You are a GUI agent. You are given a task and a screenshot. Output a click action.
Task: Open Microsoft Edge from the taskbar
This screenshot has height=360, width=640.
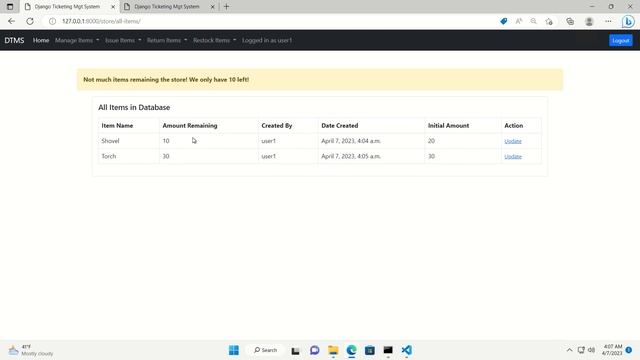tap(351, 350)
